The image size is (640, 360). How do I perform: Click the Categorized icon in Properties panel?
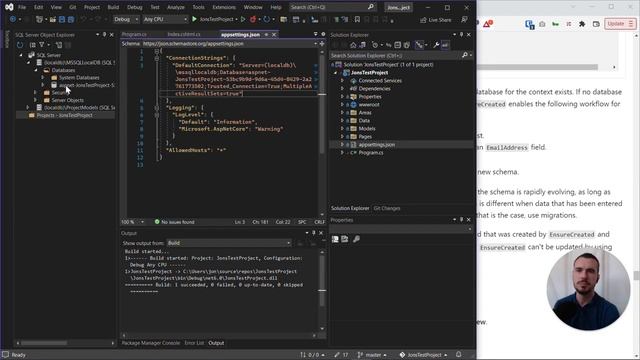335,239
